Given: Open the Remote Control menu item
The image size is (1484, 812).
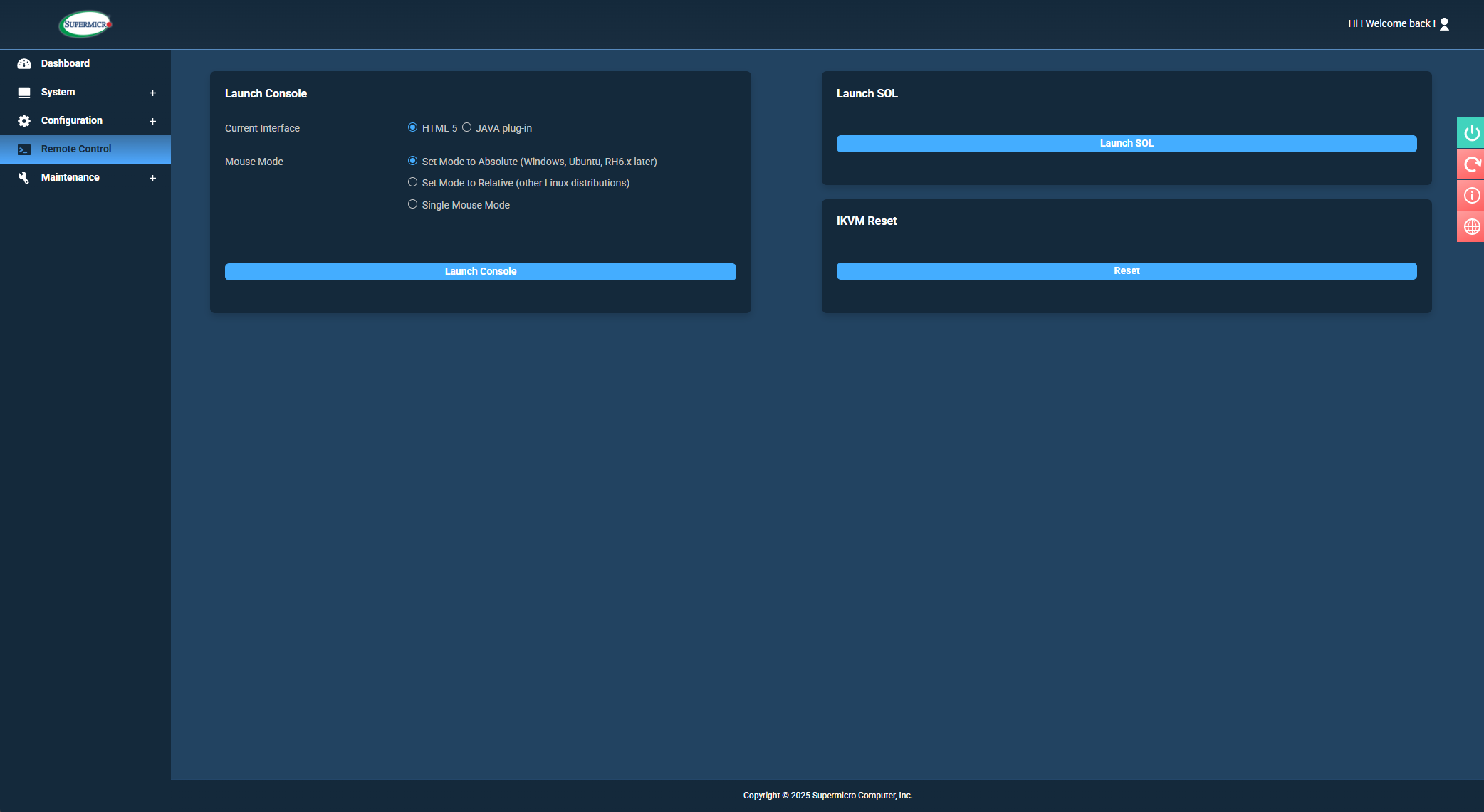Looking at the screenshot, I should (x=76, y=149).
